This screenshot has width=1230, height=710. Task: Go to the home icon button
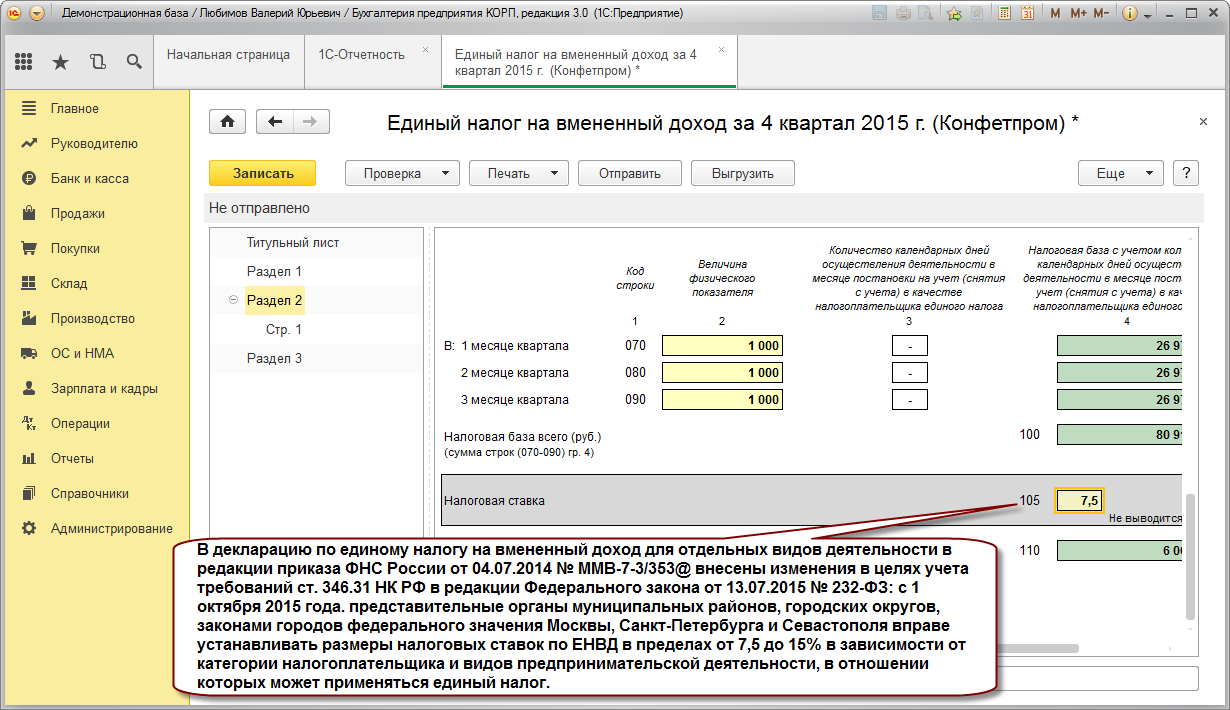tap(227, 121)
